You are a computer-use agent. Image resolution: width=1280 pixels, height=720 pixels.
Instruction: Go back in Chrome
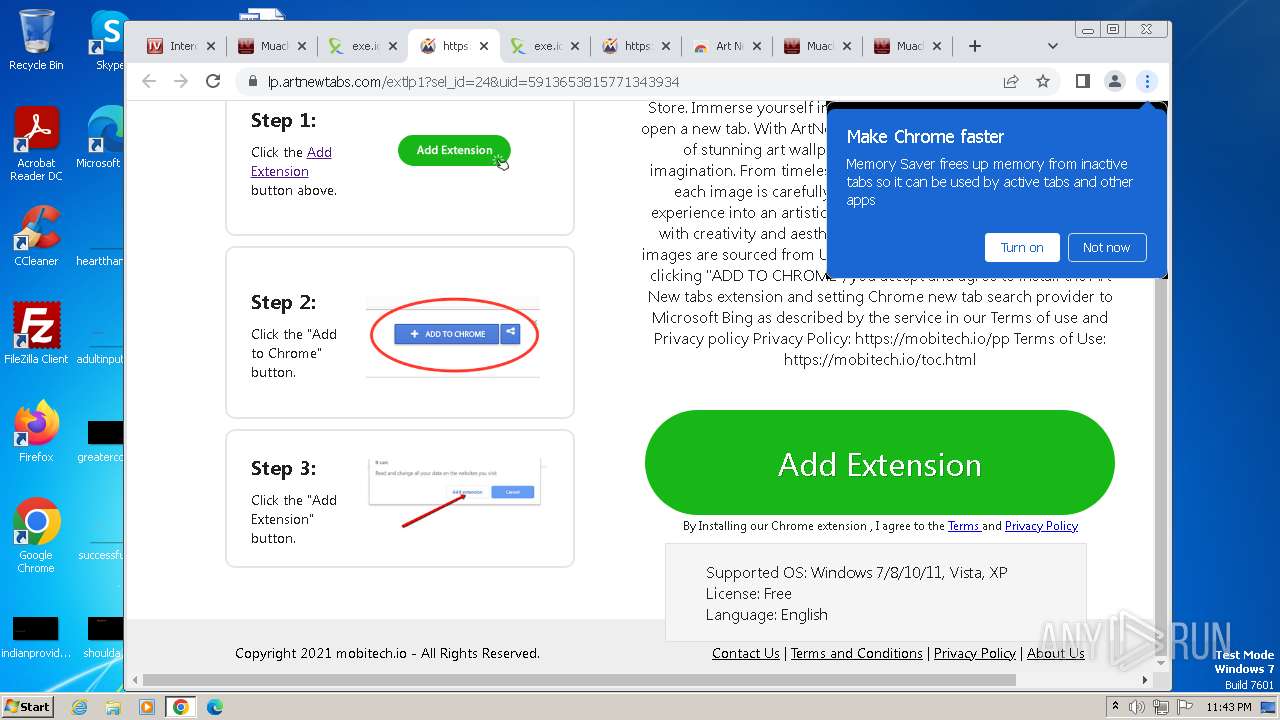point(149,81)
